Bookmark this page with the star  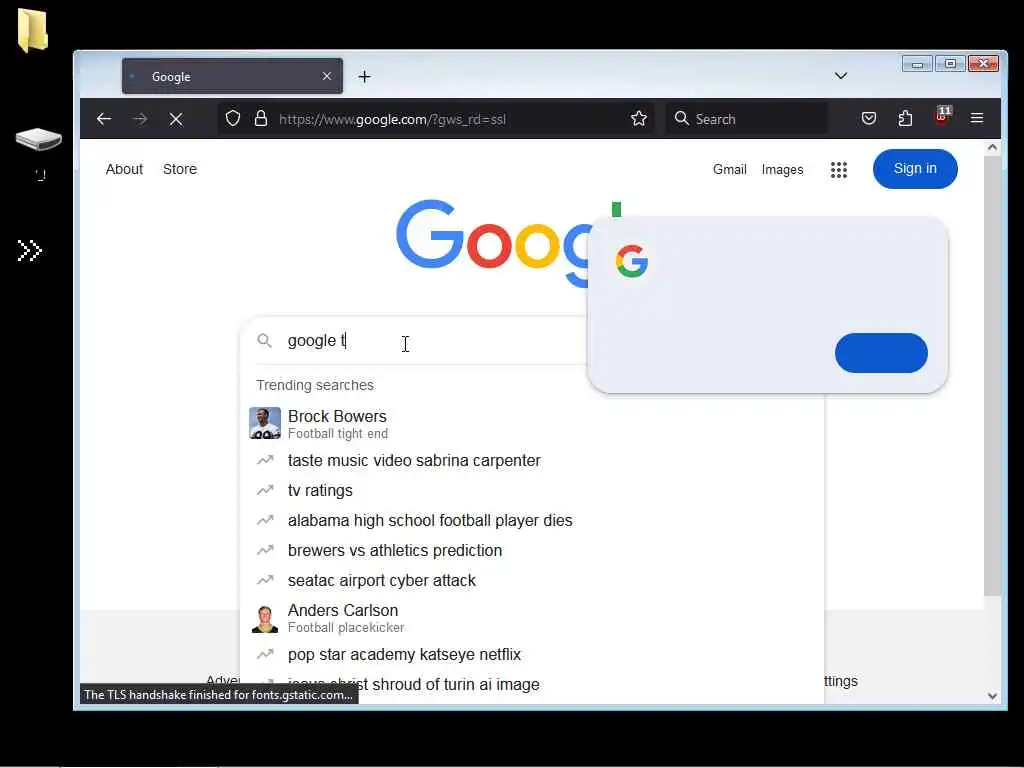pyautogui.click(x=639, y=118)
